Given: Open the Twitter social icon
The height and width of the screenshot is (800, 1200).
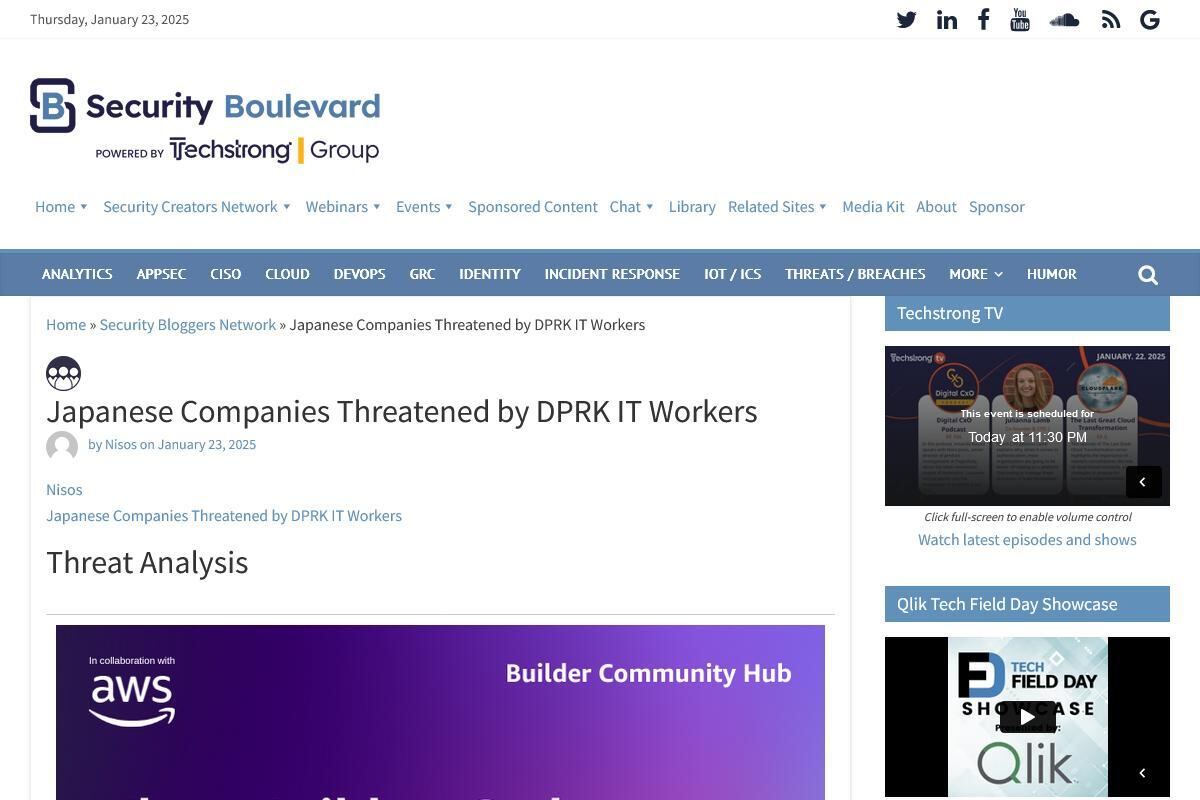Looking at the screenshot, I should click(906, 20).
